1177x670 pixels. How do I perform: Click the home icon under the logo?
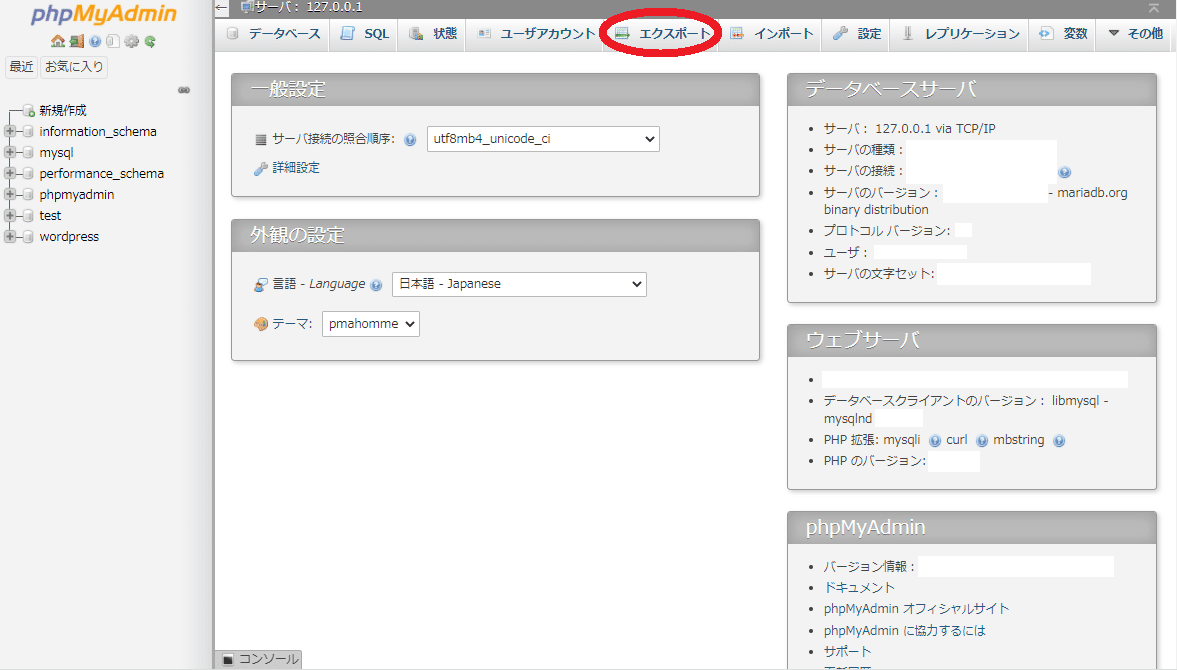click(58, 41)
